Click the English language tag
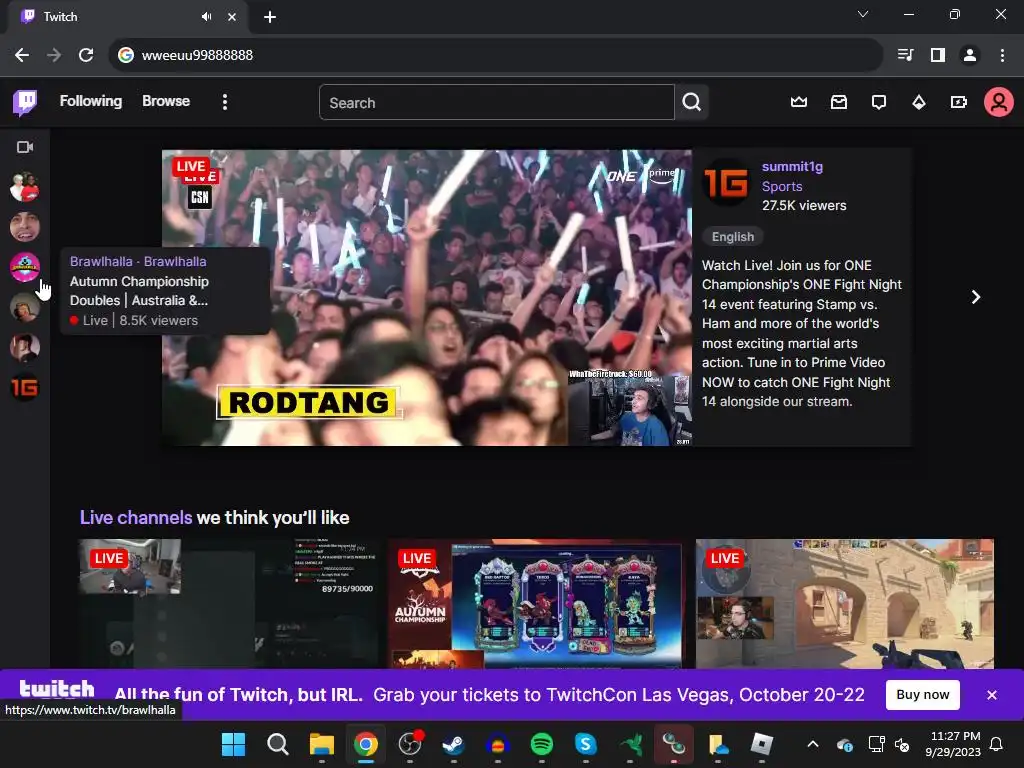Viewport: 1024px width, 768px height. [733, 236]
